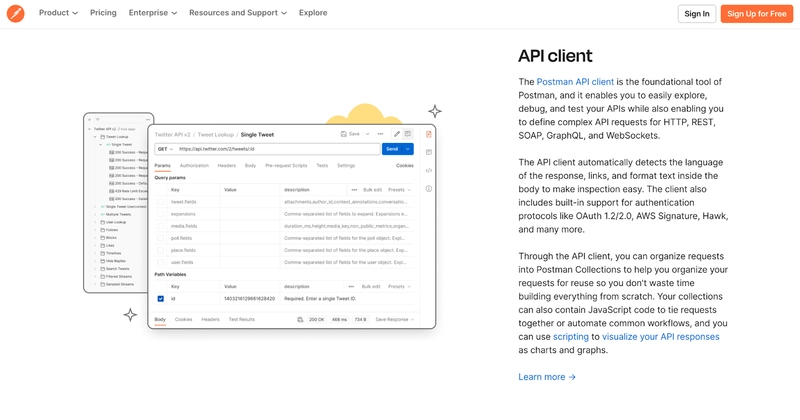Switch to the Authorization tab
The image size is (800, 420).
(194, 166)
